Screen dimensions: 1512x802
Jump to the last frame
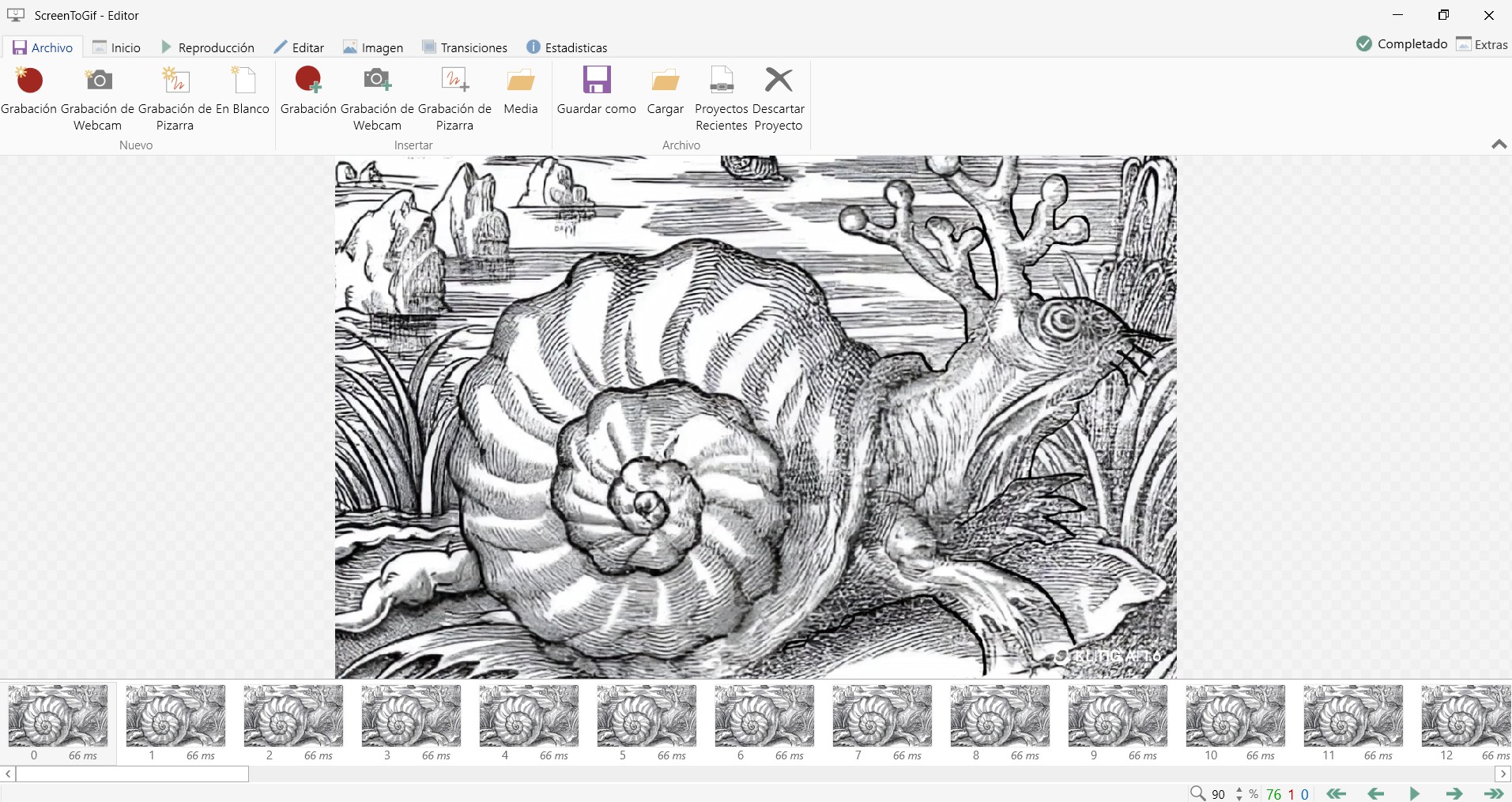pos(1494,793)
